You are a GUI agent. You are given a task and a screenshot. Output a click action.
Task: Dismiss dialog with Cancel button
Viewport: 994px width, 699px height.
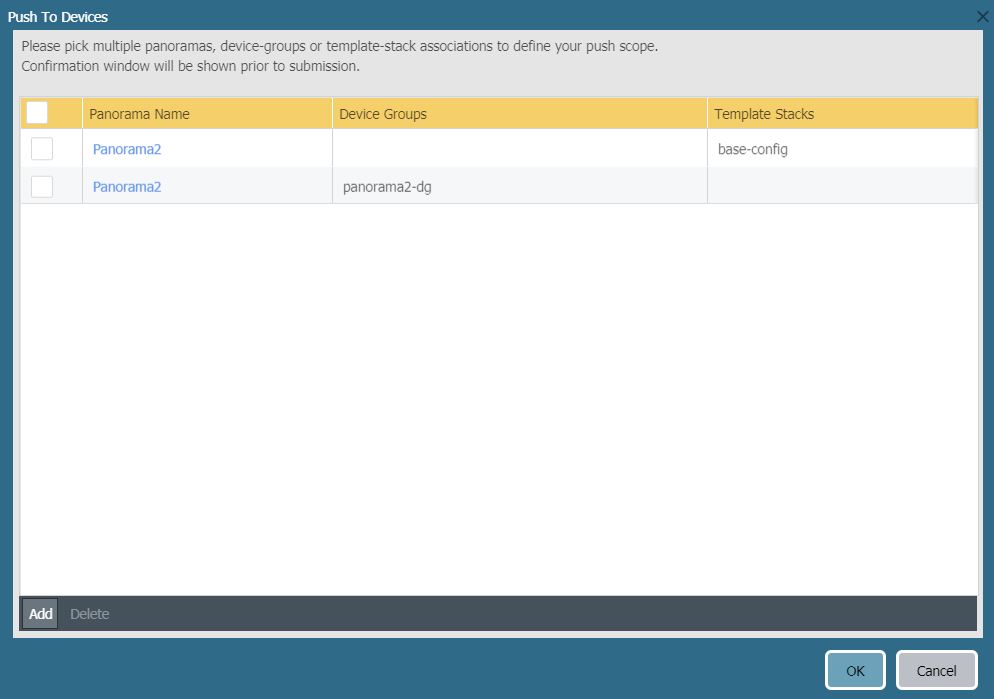click(936, 670)
